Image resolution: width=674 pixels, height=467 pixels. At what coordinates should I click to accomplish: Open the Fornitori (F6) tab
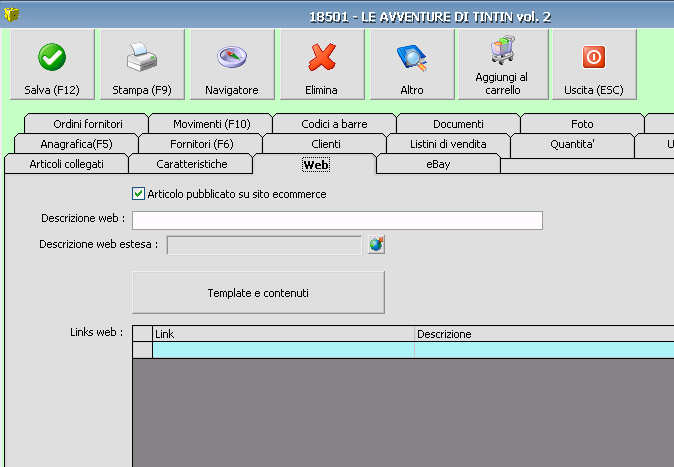(x=202, y=144)
